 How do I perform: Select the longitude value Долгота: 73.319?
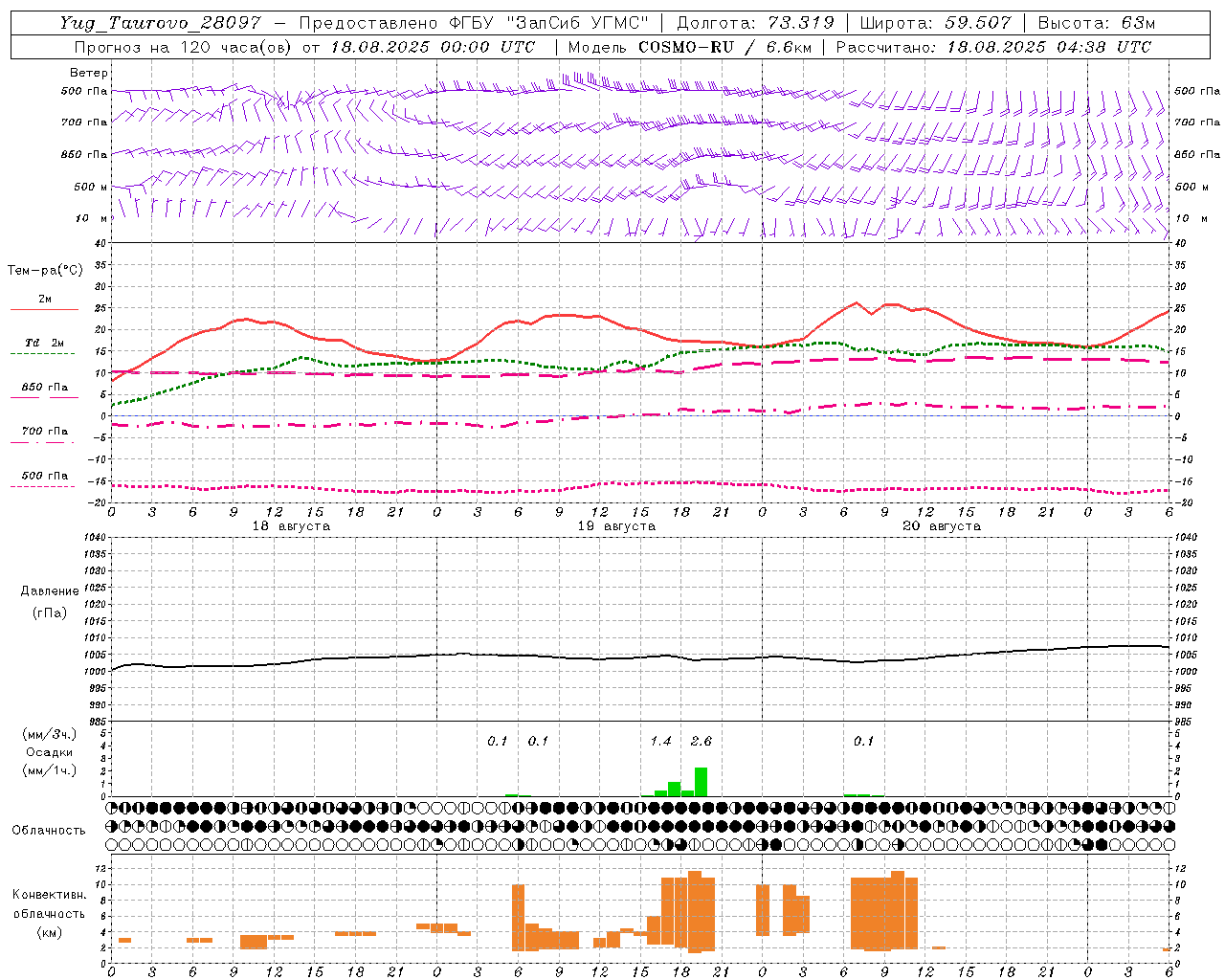[x=755, y=23]
